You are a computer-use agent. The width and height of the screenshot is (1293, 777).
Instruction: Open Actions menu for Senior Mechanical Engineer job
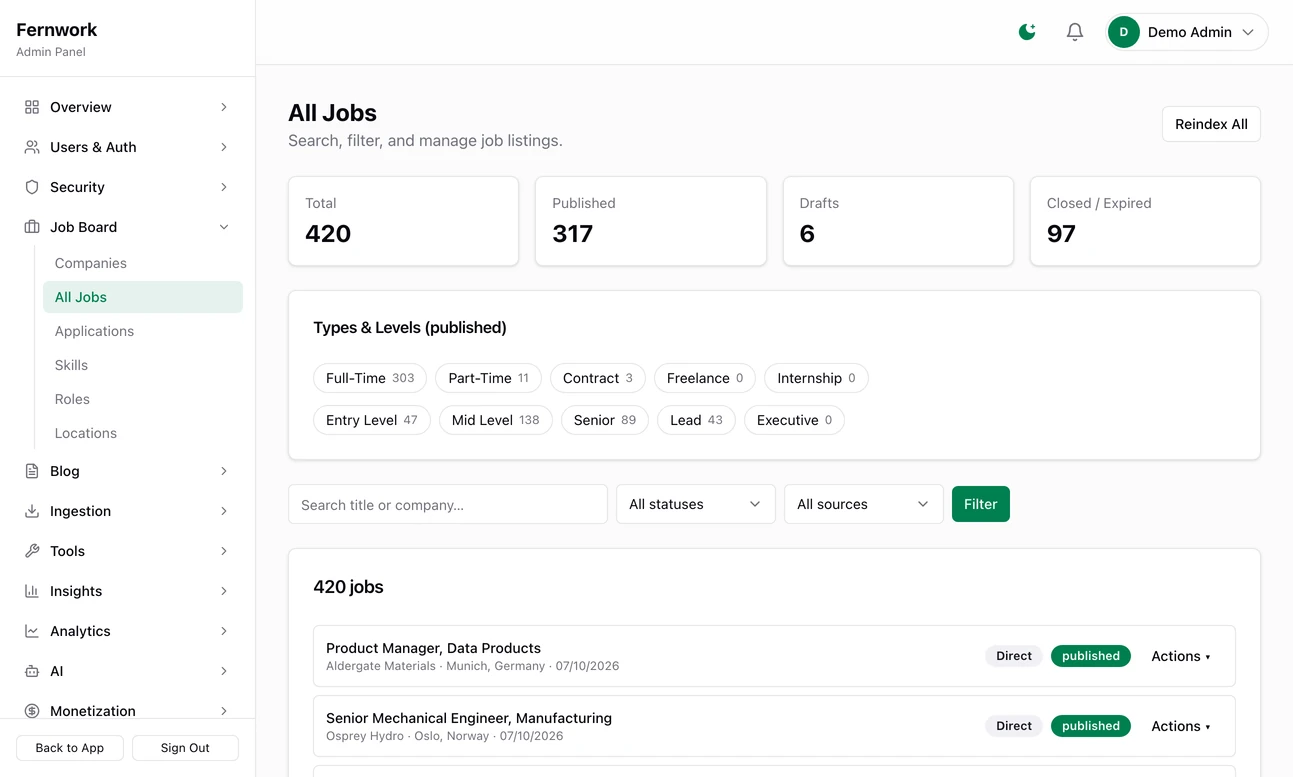1181,726
